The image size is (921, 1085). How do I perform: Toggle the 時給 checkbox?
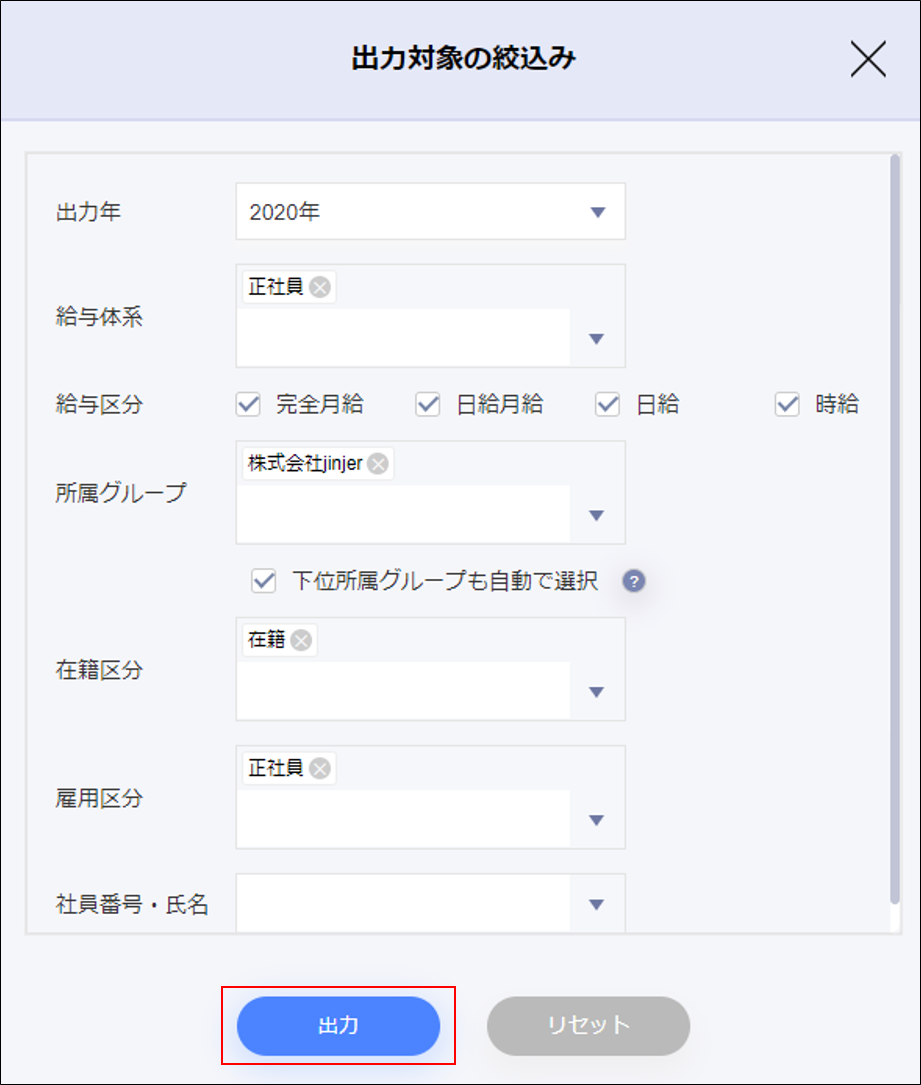(788, 405)
